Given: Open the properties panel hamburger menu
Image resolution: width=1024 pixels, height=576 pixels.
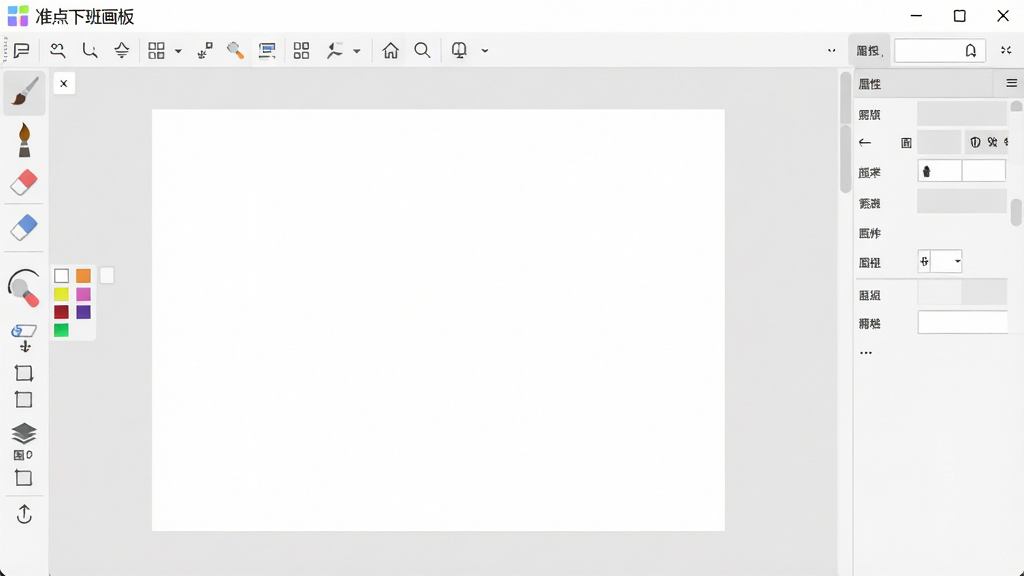Looking at the screenshot, I should 1012,83.
